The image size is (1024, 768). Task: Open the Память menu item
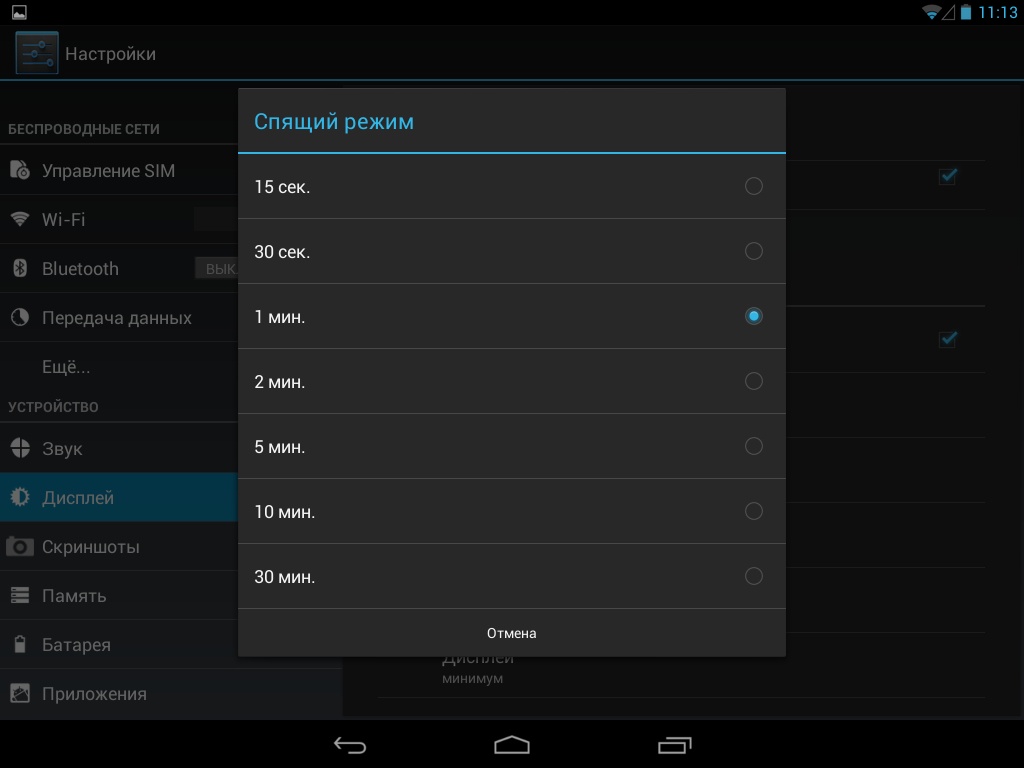[74, 596]
